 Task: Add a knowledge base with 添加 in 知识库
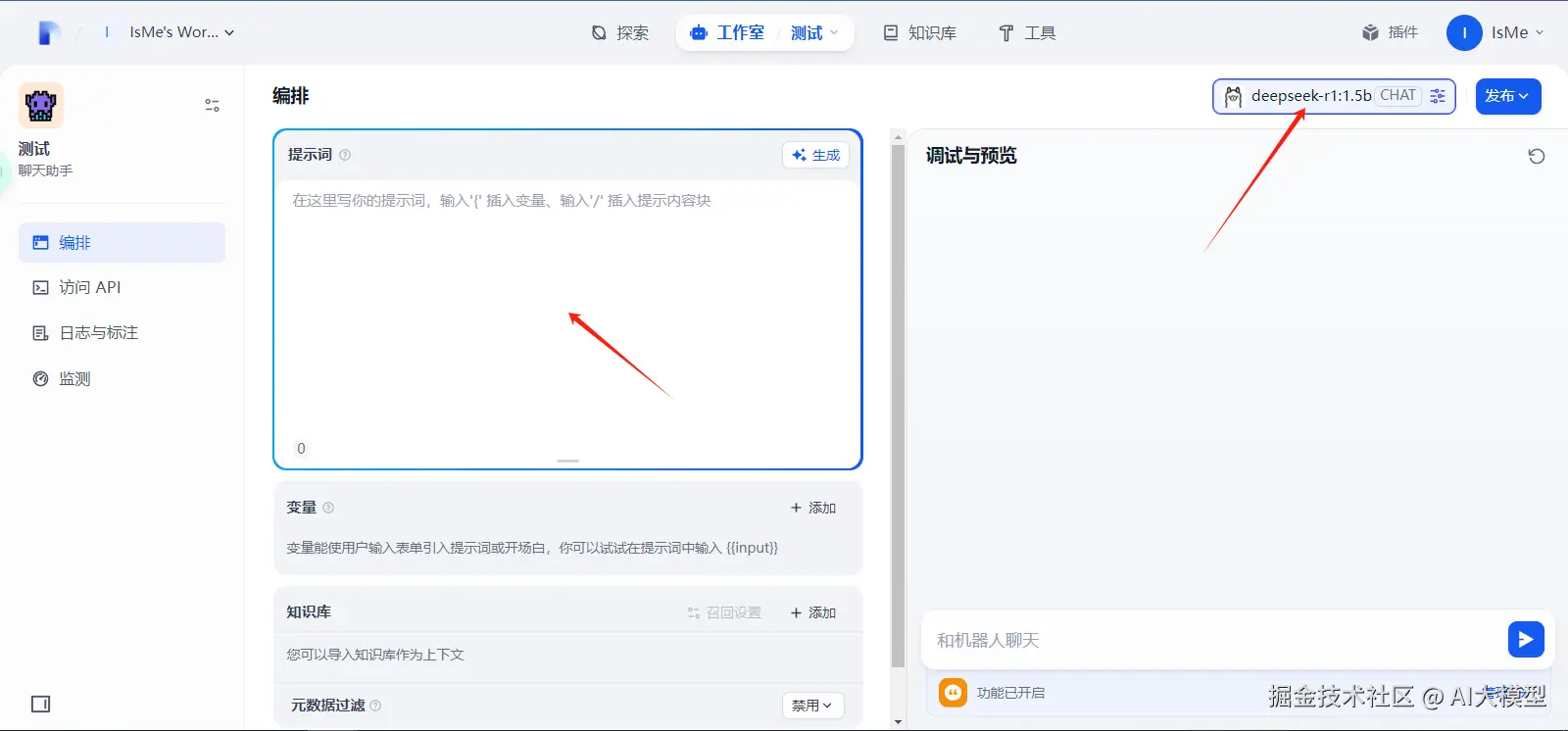tap(813, 612)
